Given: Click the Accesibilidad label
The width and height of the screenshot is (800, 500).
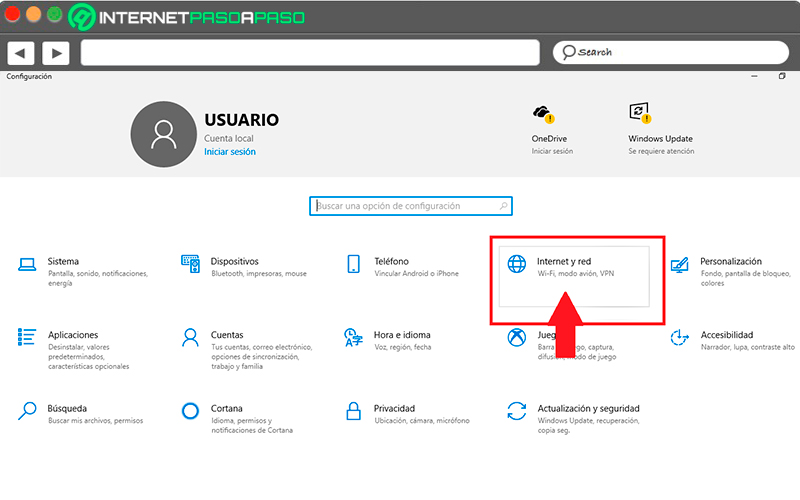Looking at the screenshot, I should (x=727, y=335).
